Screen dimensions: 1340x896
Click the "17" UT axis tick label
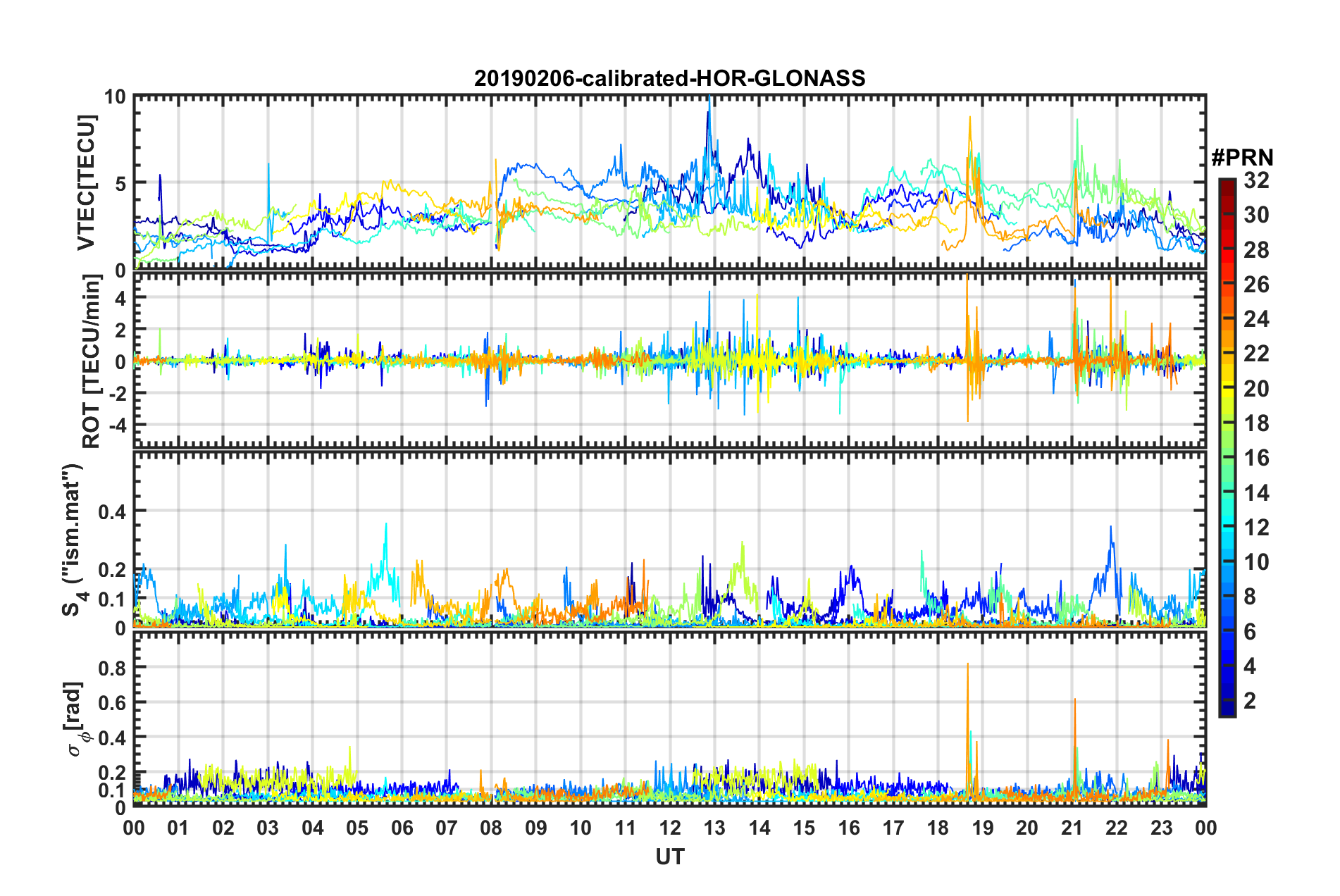coord(893,828)
